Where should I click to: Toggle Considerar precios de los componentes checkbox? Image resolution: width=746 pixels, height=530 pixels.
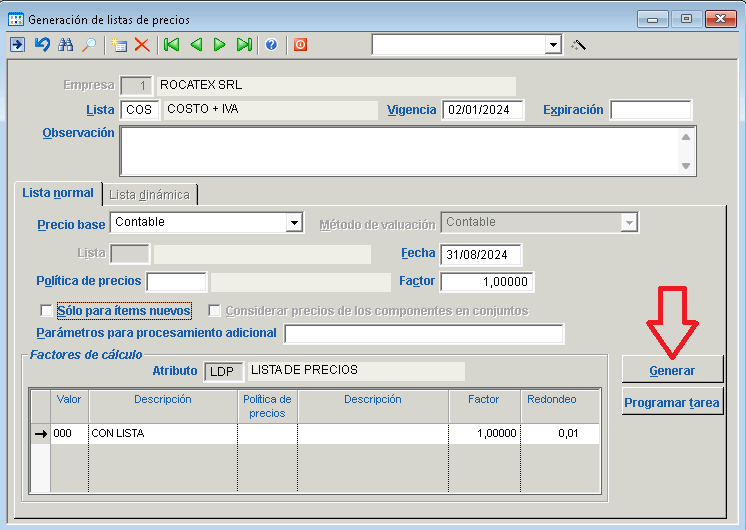(214, 311)
